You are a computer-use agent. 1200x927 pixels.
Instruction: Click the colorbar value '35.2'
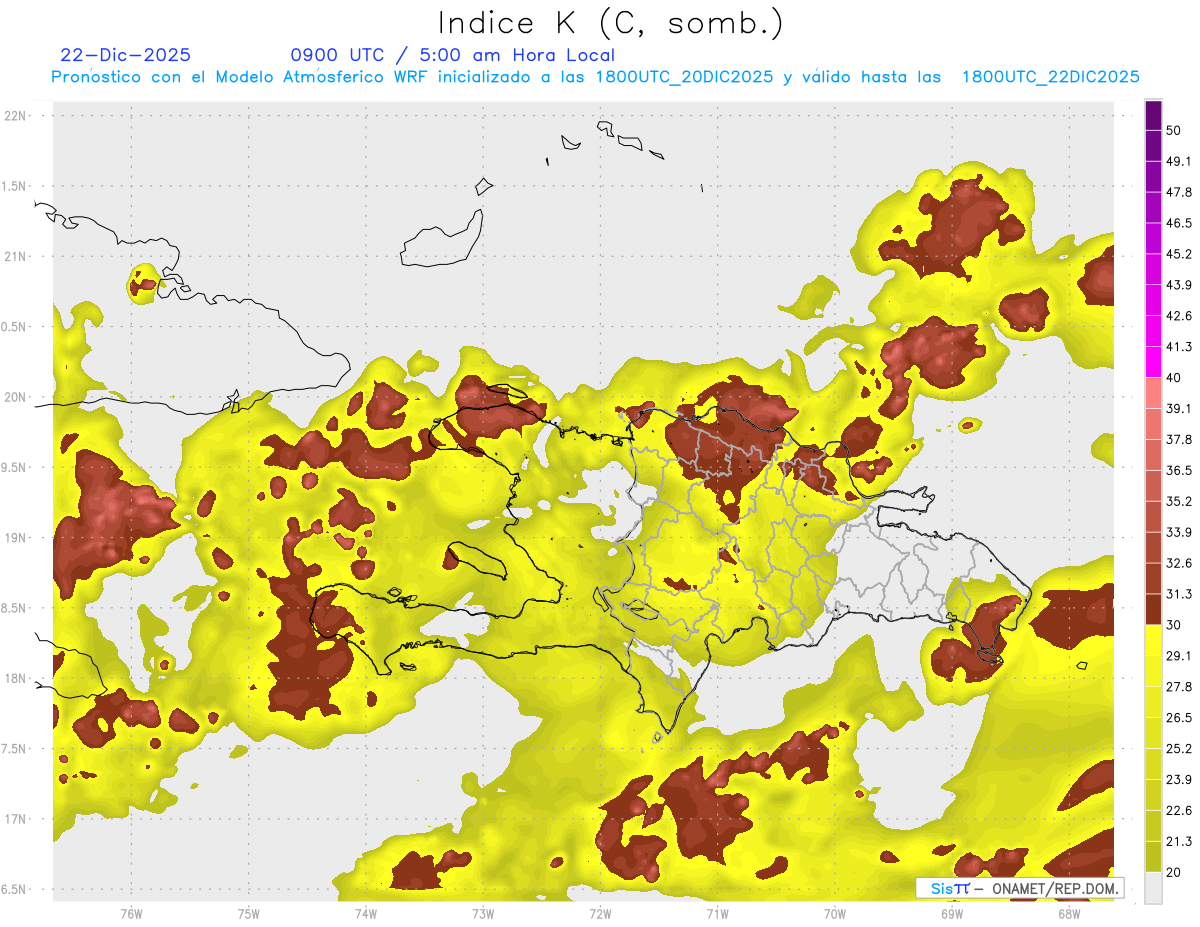coord(1179,501)
